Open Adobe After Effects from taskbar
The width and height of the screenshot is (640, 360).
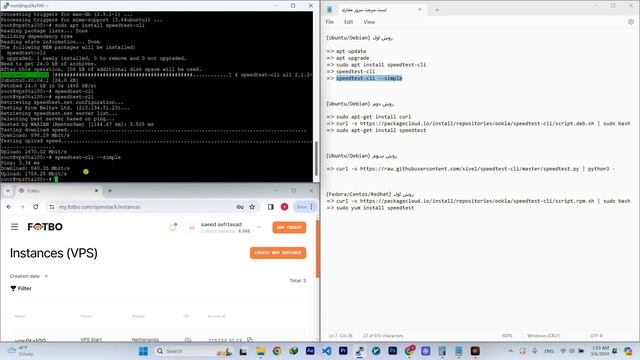(x=310, y=351)
